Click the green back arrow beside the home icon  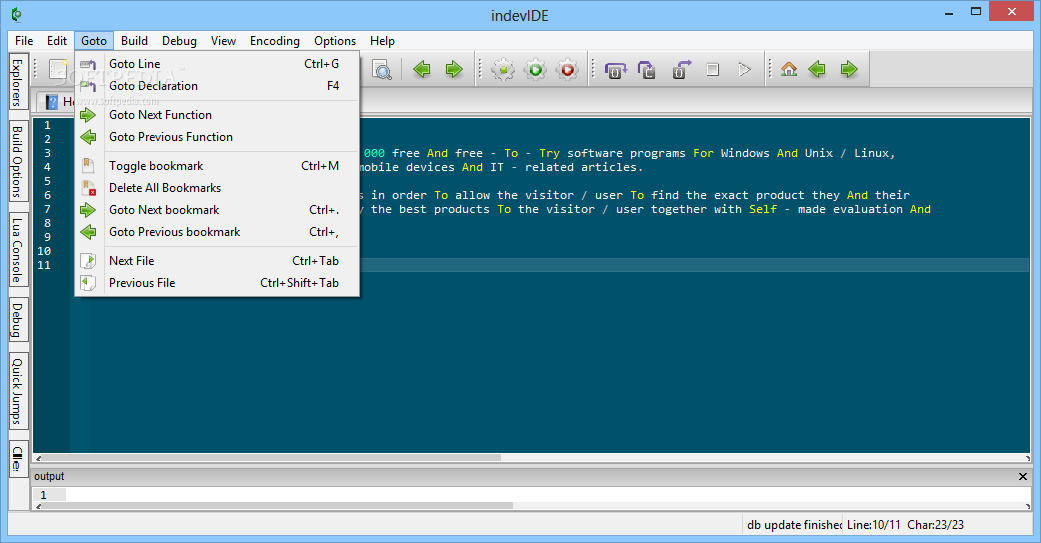(x=817, y=69)
